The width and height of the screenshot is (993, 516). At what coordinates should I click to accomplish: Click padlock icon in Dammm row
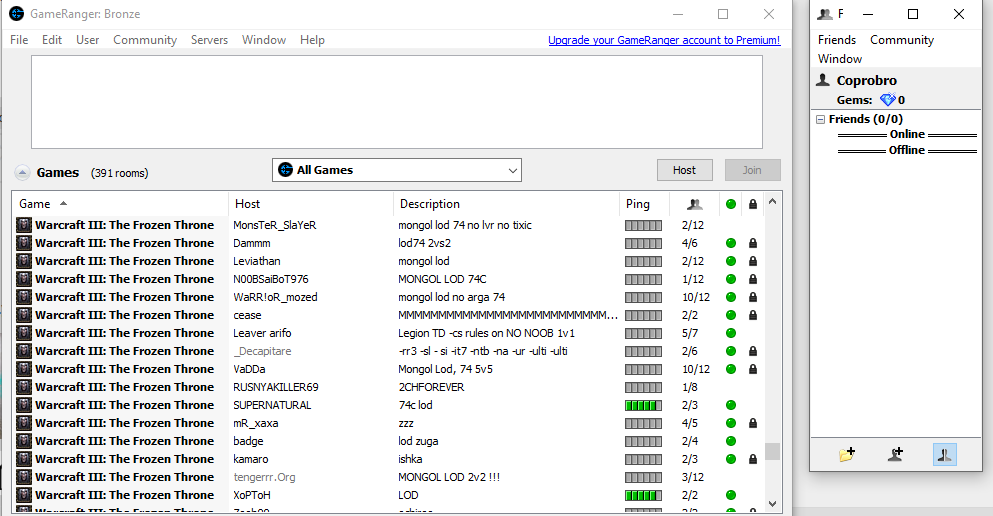tap(753, 243)
